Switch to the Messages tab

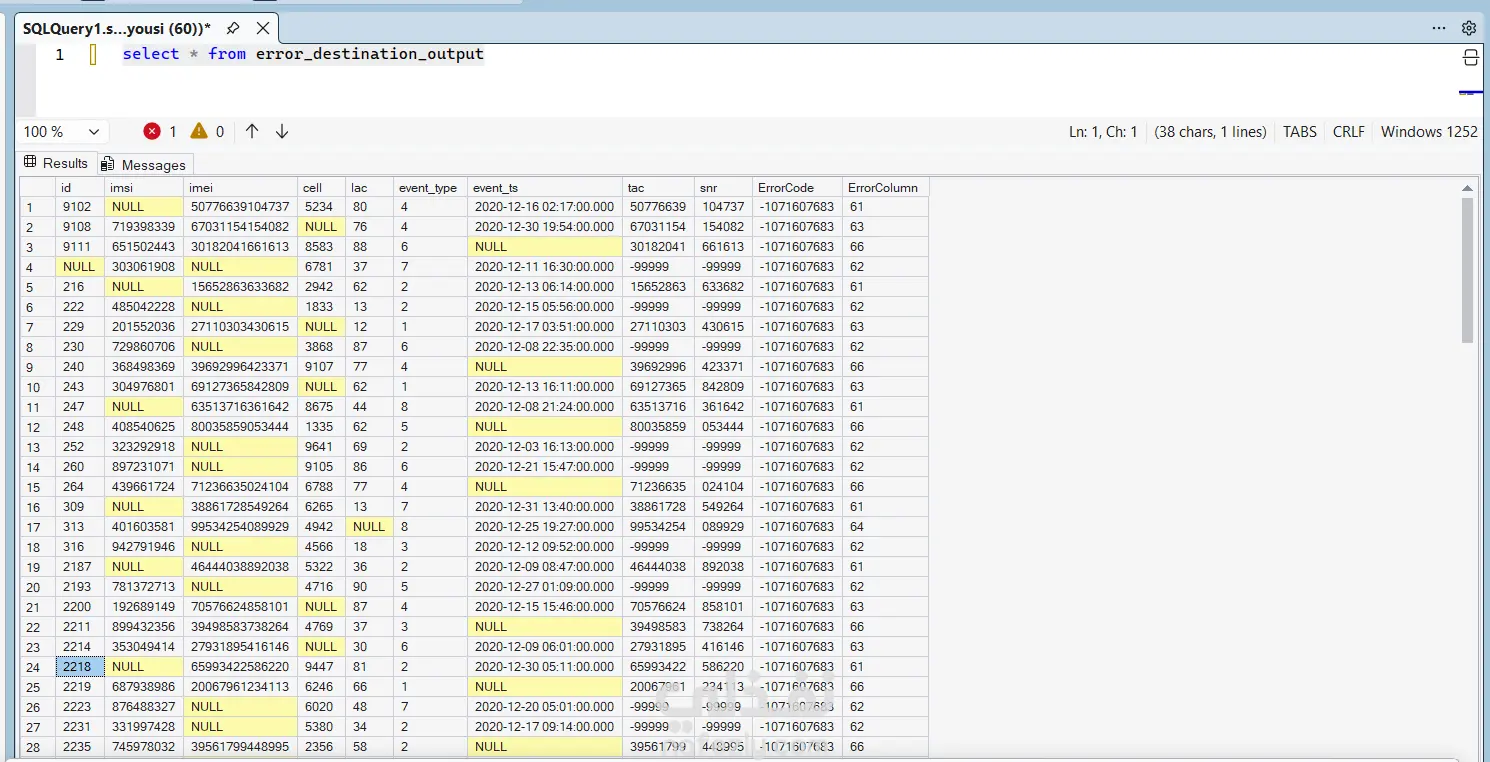pyautogui.click(x=145, y=164)
